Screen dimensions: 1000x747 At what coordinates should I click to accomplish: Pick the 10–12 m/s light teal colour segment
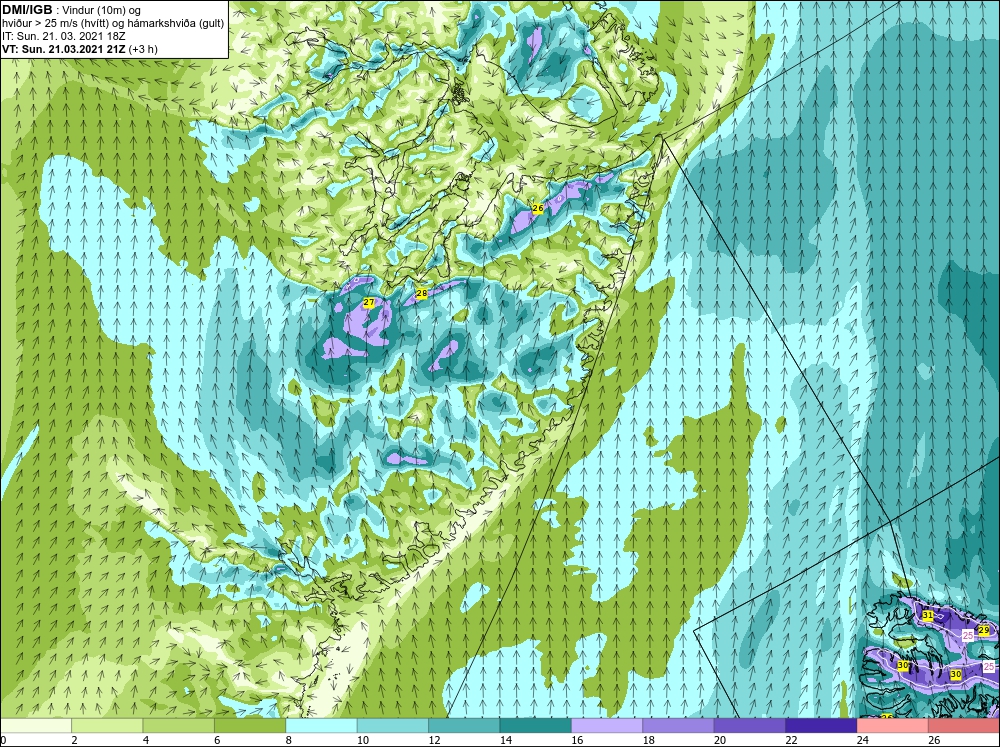pyautogui.click(x=393, y=725)
